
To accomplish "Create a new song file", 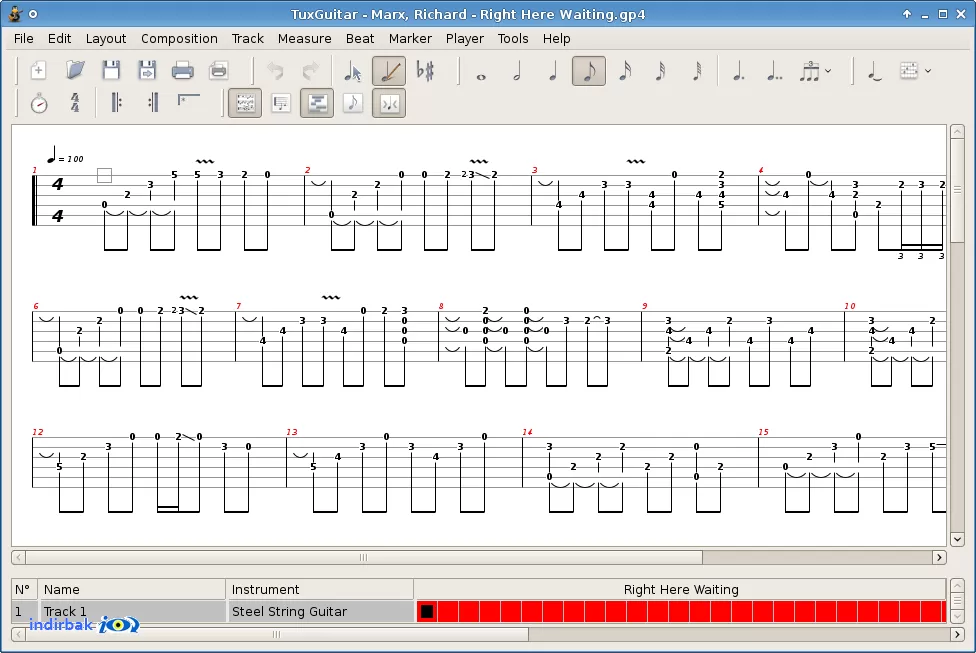I will (x=39, y=70).
